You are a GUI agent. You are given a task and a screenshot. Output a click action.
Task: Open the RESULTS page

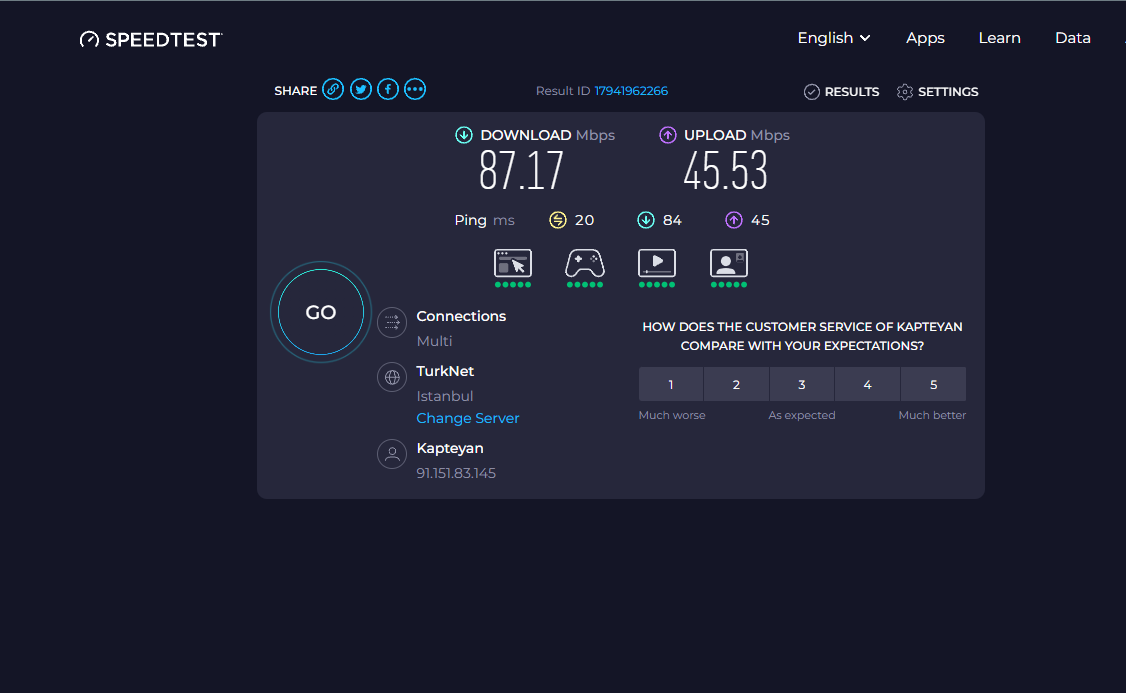[842, 92]
